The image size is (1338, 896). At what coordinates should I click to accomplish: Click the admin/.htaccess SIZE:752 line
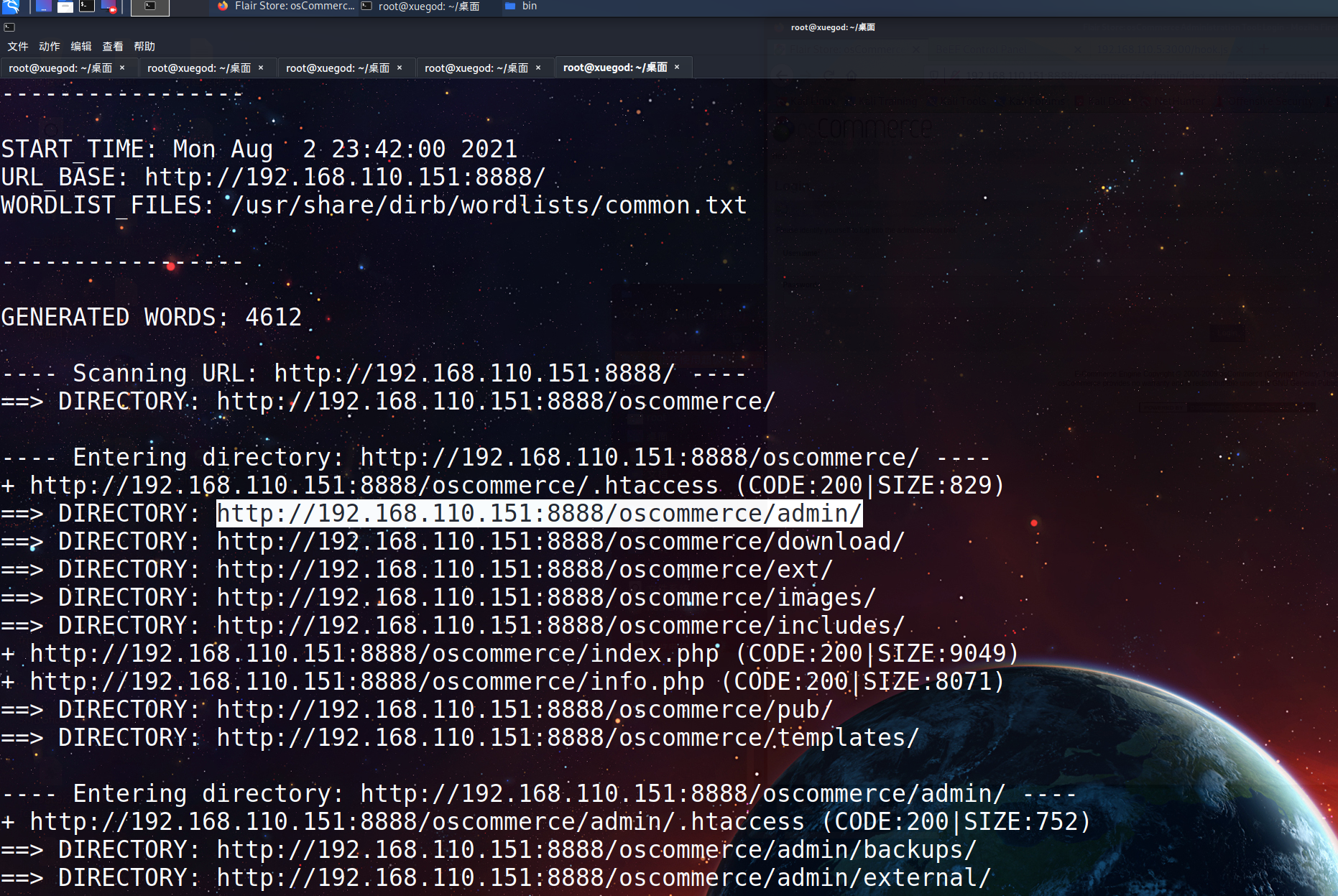(x=545, y=822)
